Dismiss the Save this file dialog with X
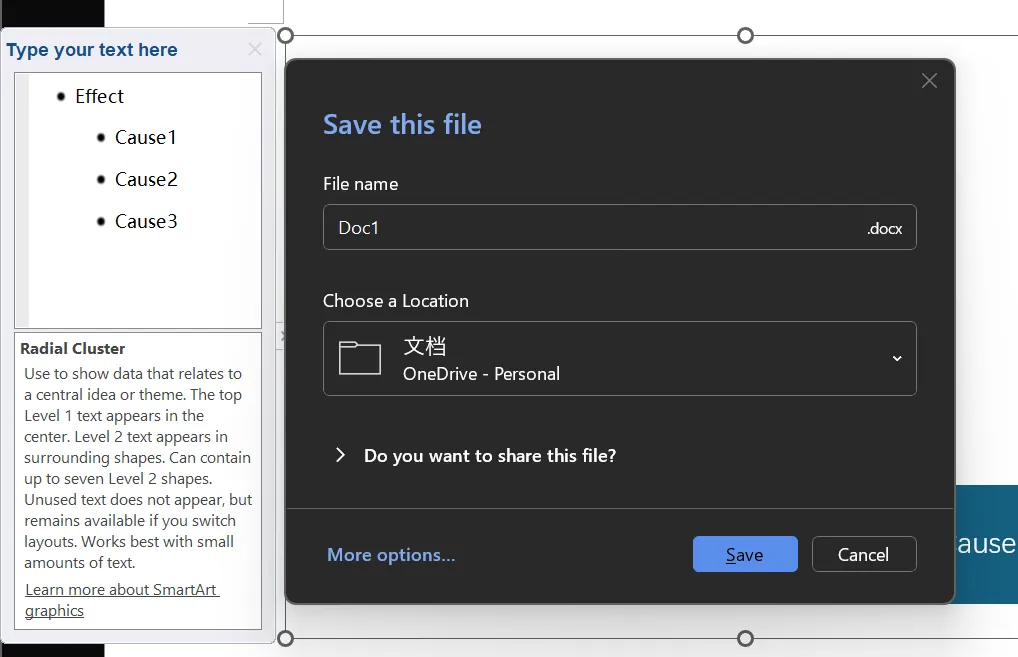The height and width of the screenshot is (657, 1018). (x=929, y=81)
